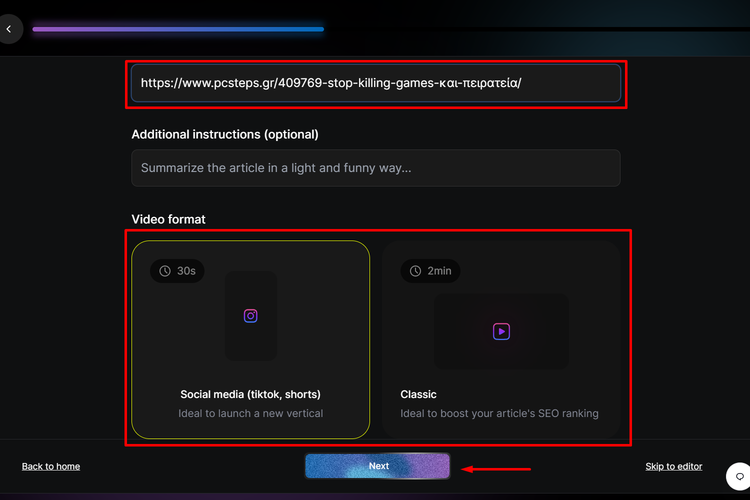750x500 pixels.
Task: Go Back to home
Action: pyautogui.click(x=51, y=467)
